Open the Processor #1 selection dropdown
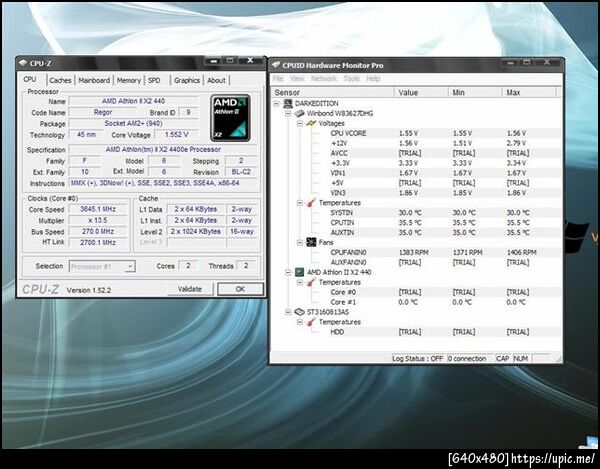This screenshot has width=600, height=469. (x=130, y=266)
